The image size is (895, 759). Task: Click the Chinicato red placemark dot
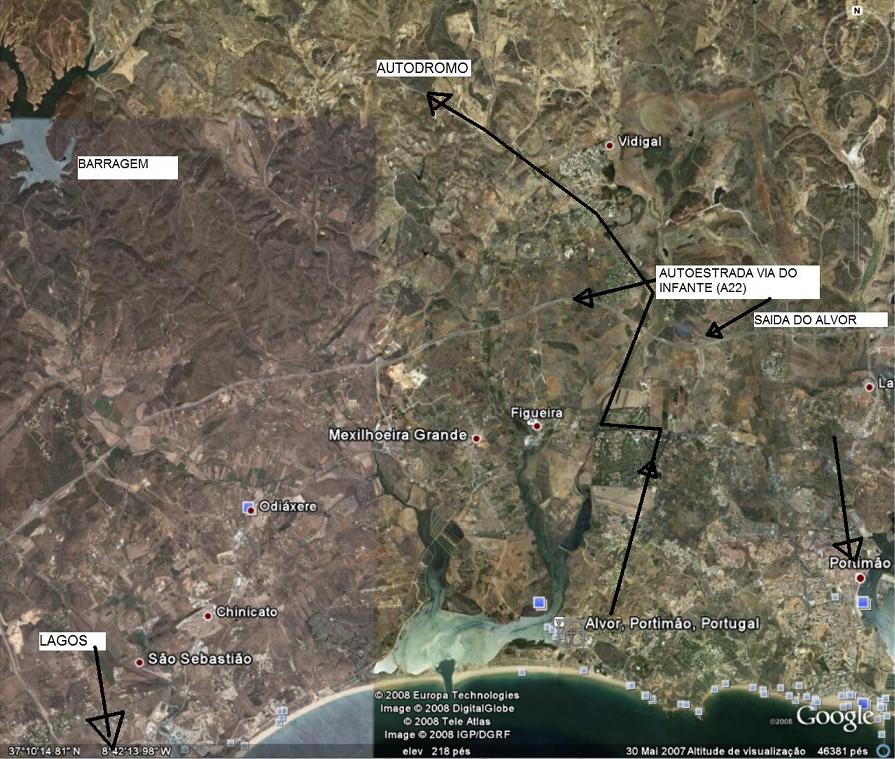click(x=208, y=616)
